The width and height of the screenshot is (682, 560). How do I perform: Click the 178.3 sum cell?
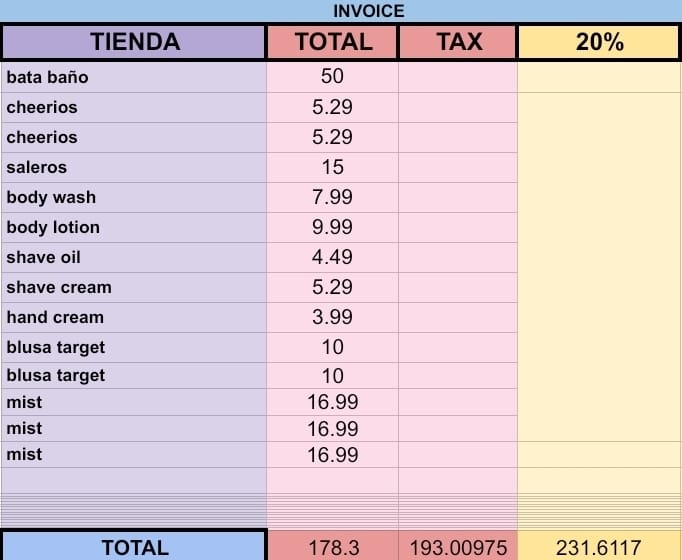[x=333, y=547]
